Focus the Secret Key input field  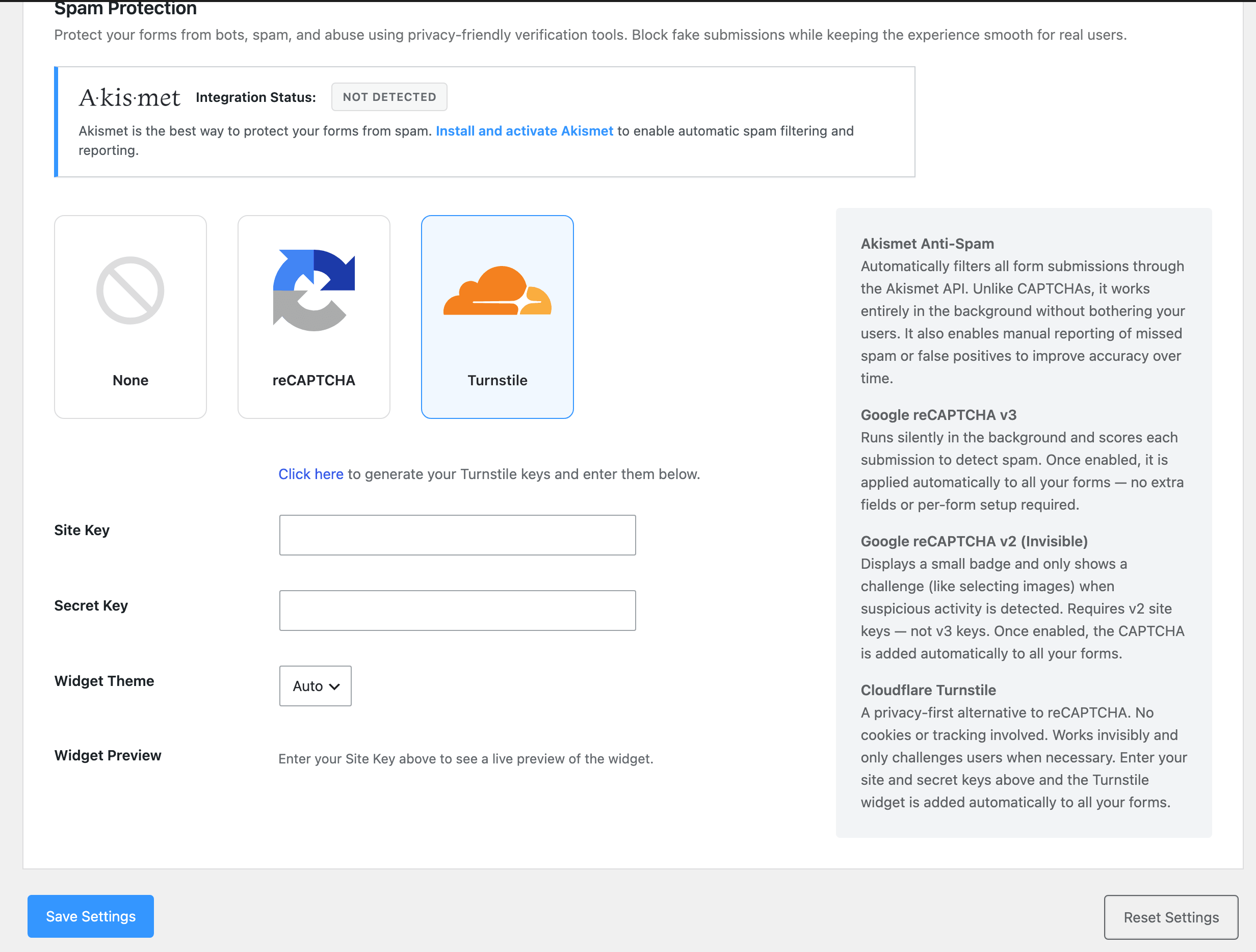(457, 610)
